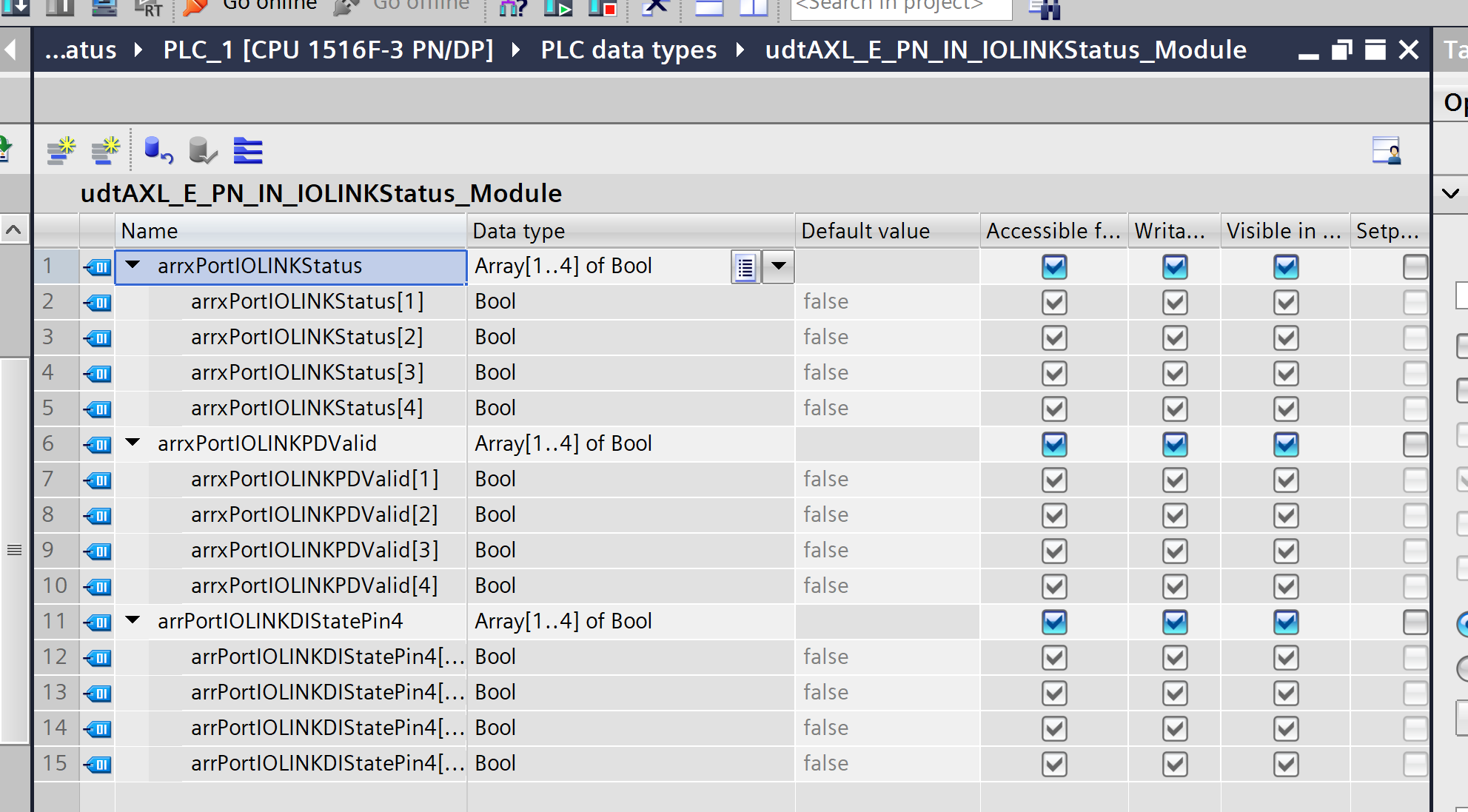Click PLC data types breadcrumb item
Viewport: 1468px width, 812px height.
(629, 50)
